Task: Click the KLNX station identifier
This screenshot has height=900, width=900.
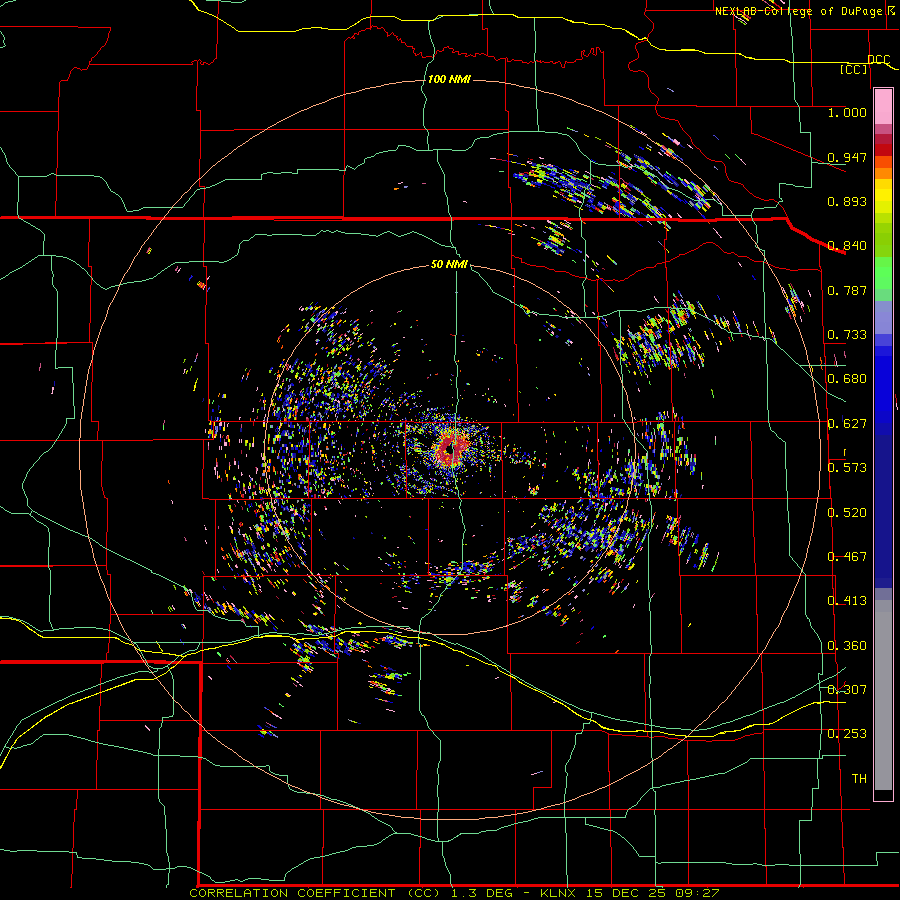Action: tap(560, 893)
